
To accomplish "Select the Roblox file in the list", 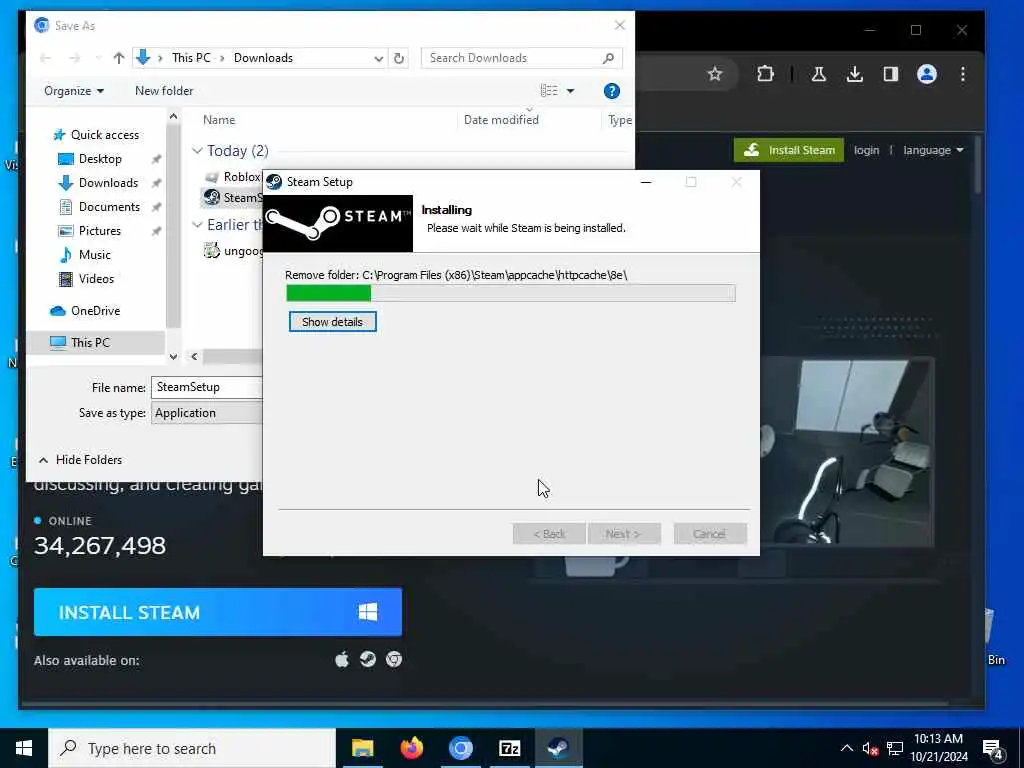I will [x=233, y=177].
